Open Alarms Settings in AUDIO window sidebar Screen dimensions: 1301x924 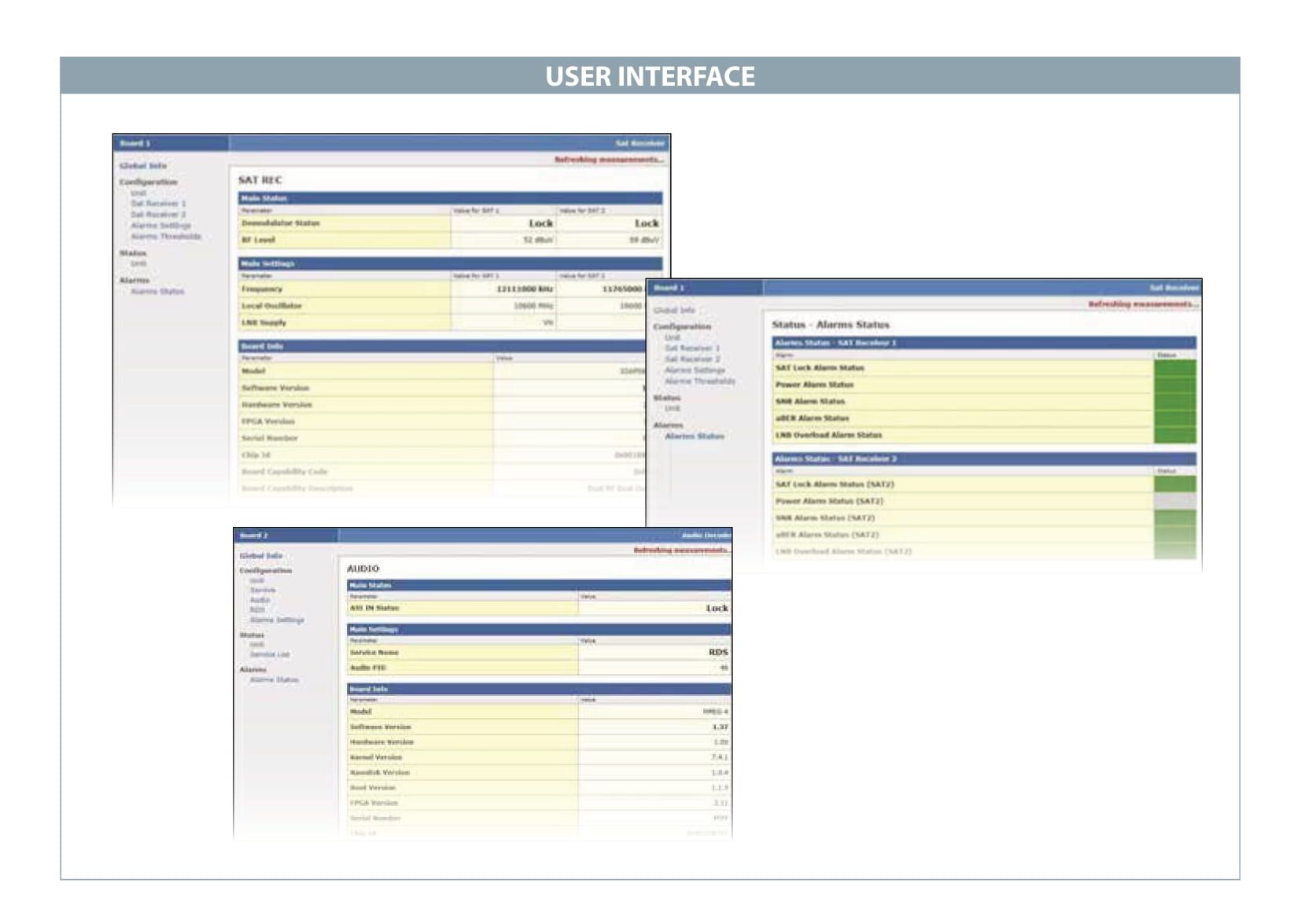tap(277, 620)
